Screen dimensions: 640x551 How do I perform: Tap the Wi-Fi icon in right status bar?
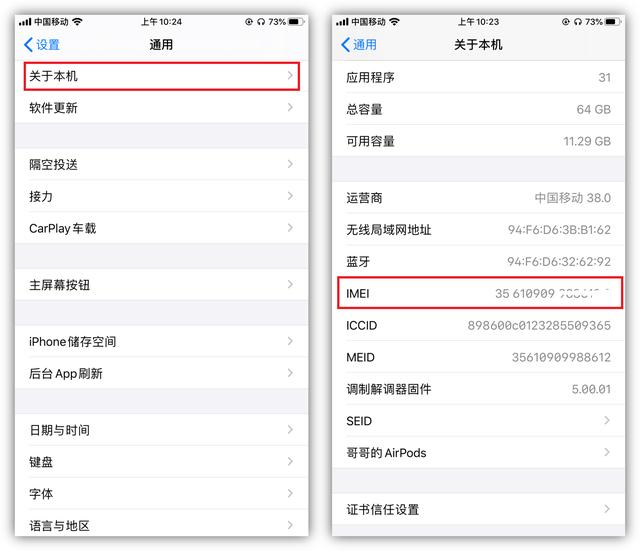pos(394,22)
